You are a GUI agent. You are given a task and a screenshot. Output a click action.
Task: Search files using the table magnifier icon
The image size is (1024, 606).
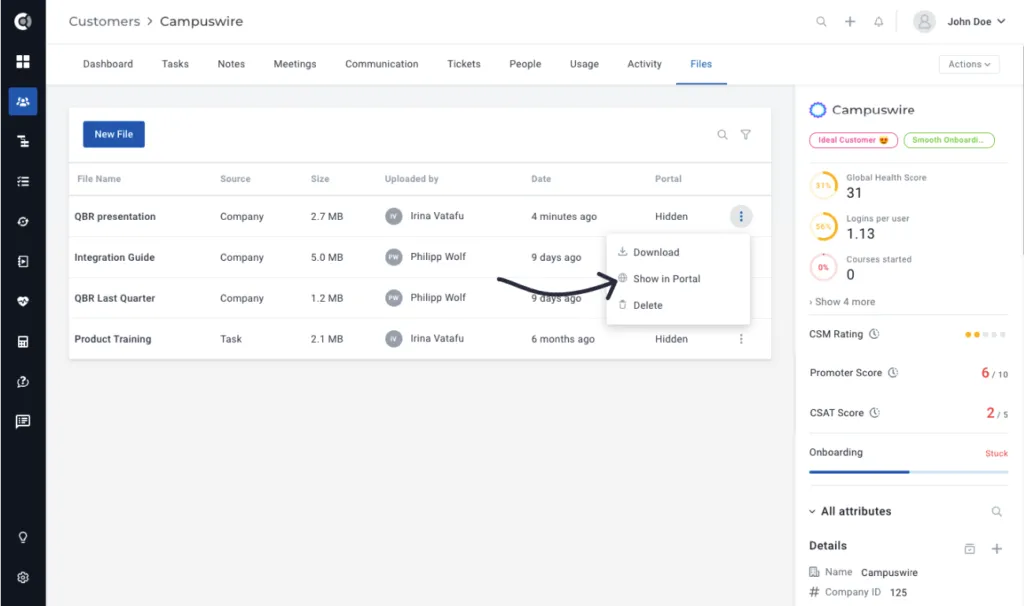click(722, 135)
